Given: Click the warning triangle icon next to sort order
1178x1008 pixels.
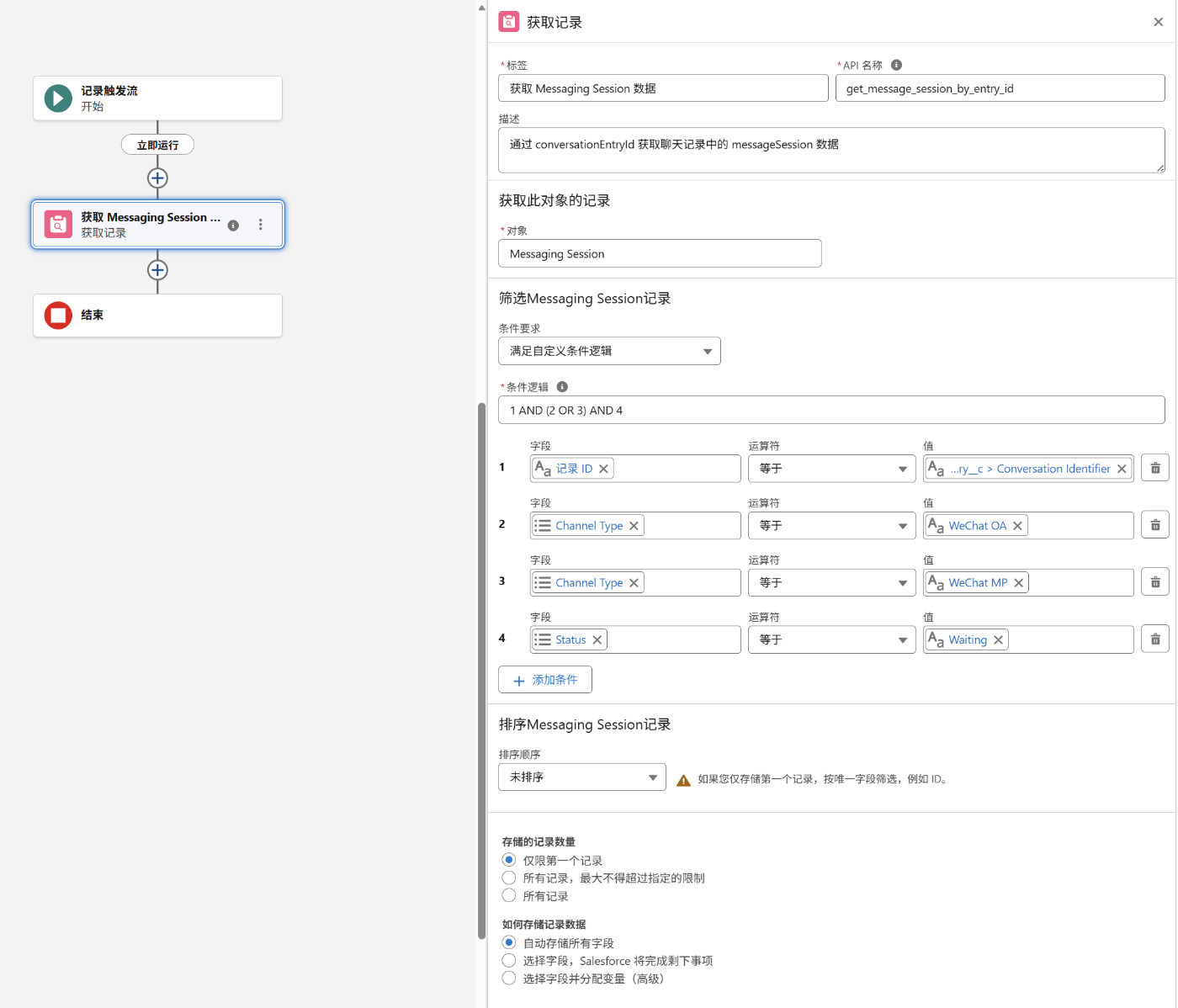Looking at the screenshot, I should pos(683,780).
